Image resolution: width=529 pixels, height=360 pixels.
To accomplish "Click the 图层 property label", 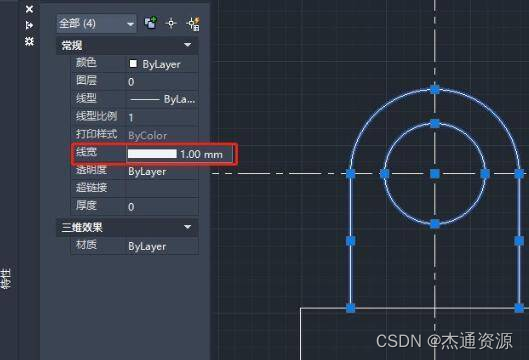I will 86,81.
